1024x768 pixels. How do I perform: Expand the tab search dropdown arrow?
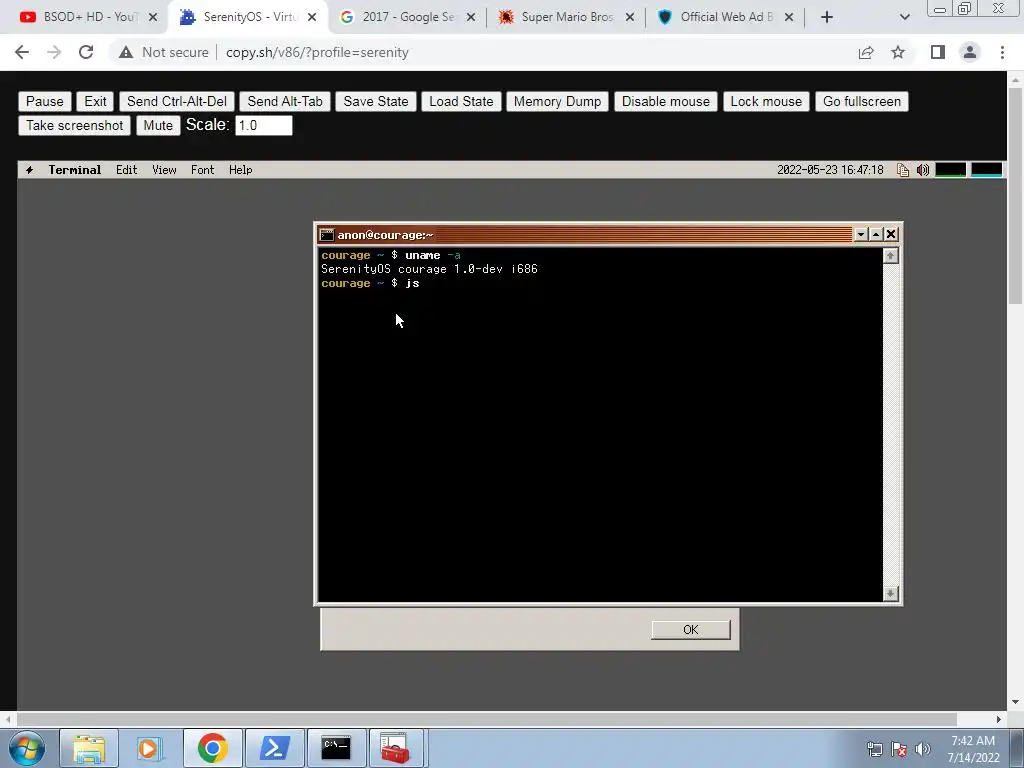[x=904, y=17]
